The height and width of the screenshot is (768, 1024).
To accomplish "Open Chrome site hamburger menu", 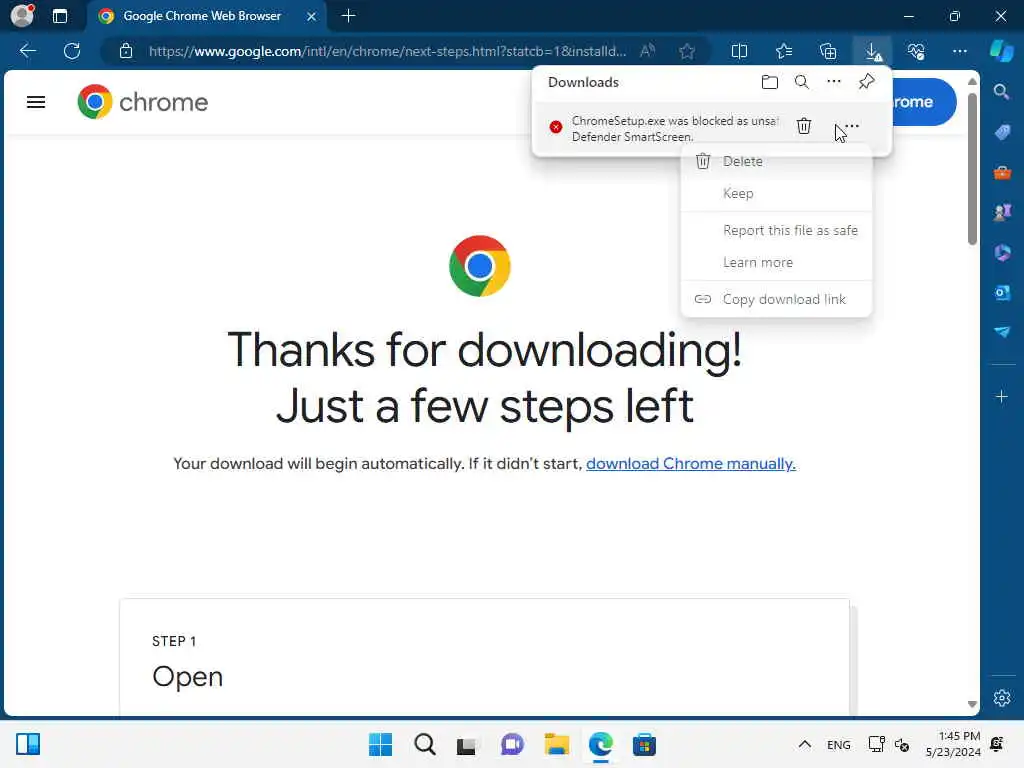I will click(x=36, y=102).
